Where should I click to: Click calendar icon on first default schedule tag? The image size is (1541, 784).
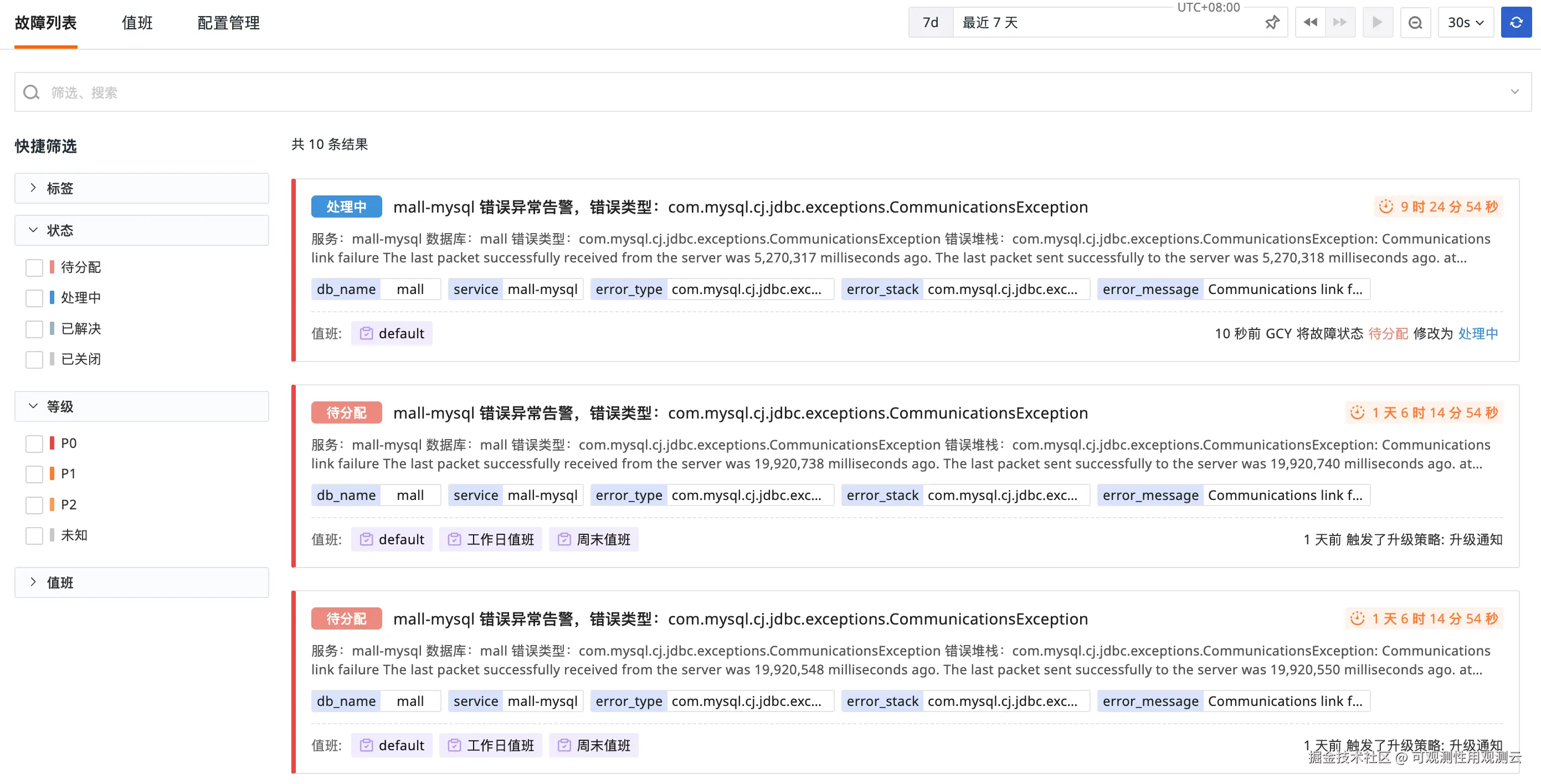click(366, 334)
